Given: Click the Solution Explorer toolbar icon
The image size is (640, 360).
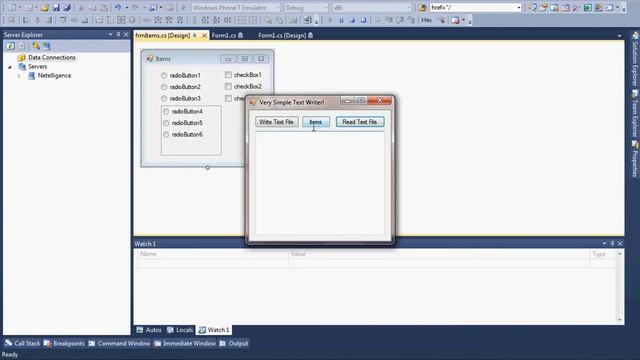Looking at the screenshot, I should coord(532,8).
